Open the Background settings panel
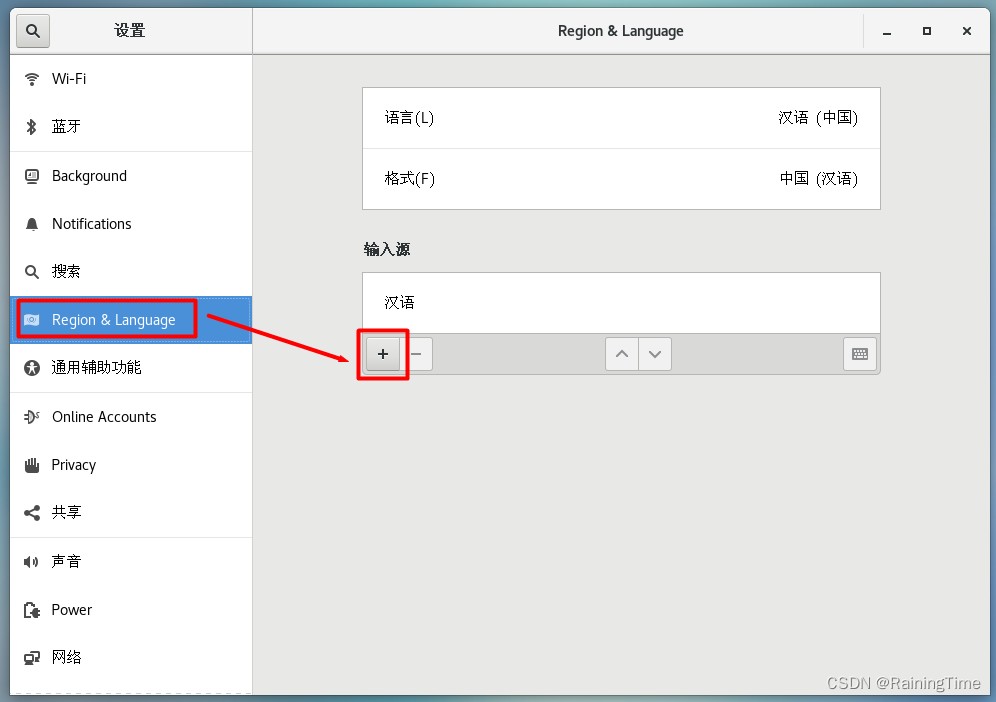 pyautogui.click(x=131, y=176)
